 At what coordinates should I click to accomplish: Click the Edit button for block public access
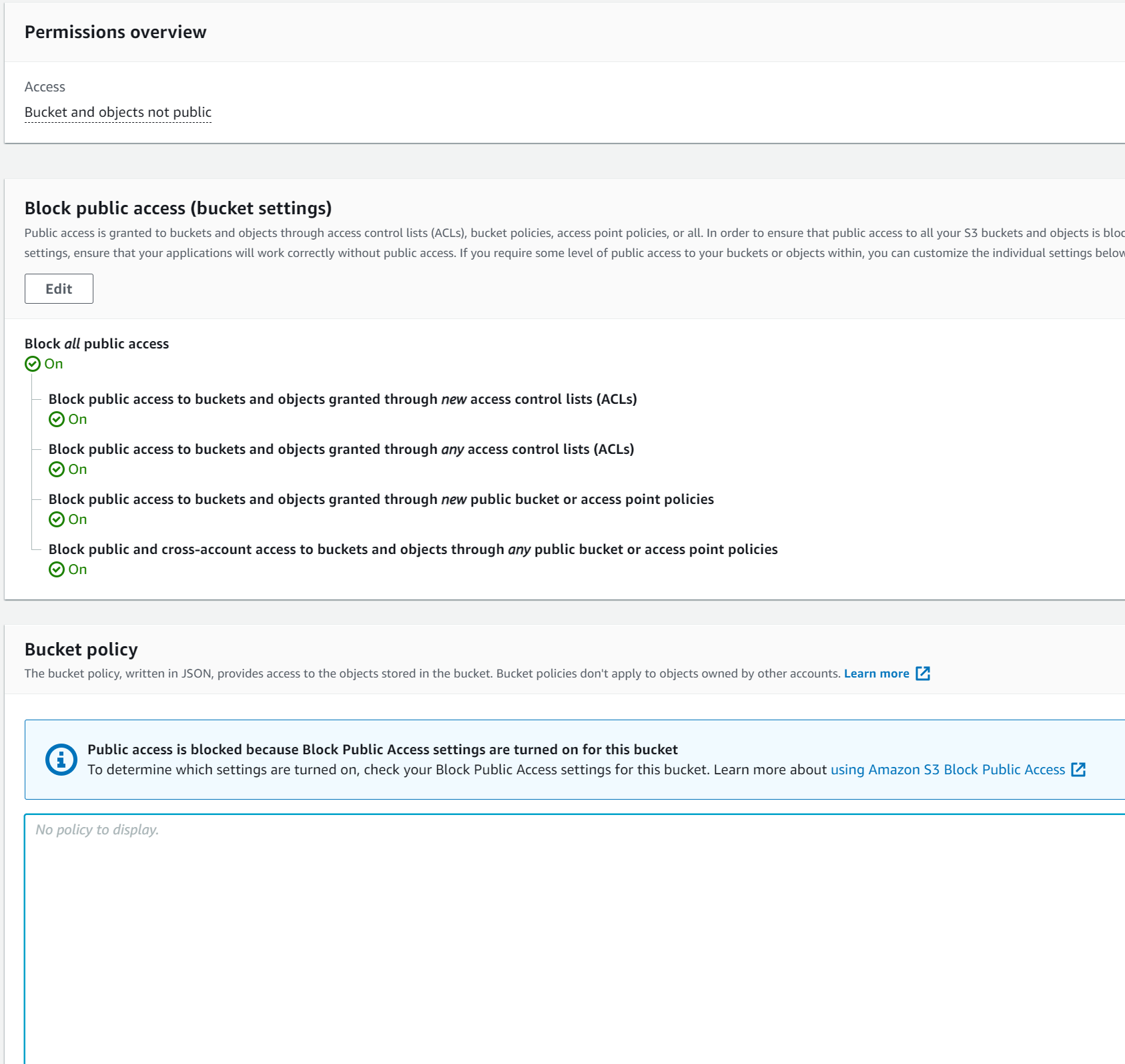coord(59,288)
